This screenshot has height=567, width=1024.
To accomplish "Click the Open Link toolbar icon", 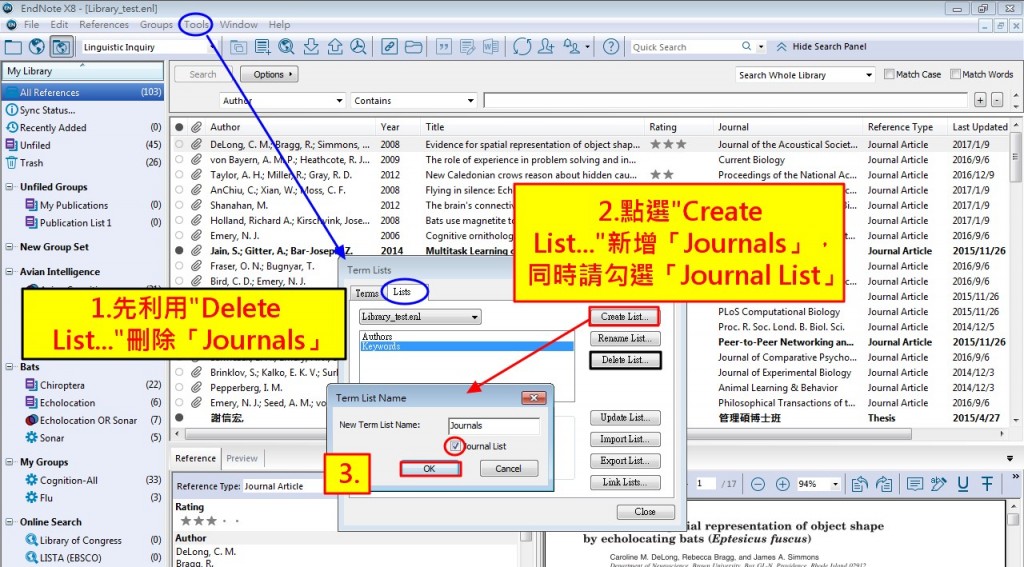I will [x=389, y=47].
